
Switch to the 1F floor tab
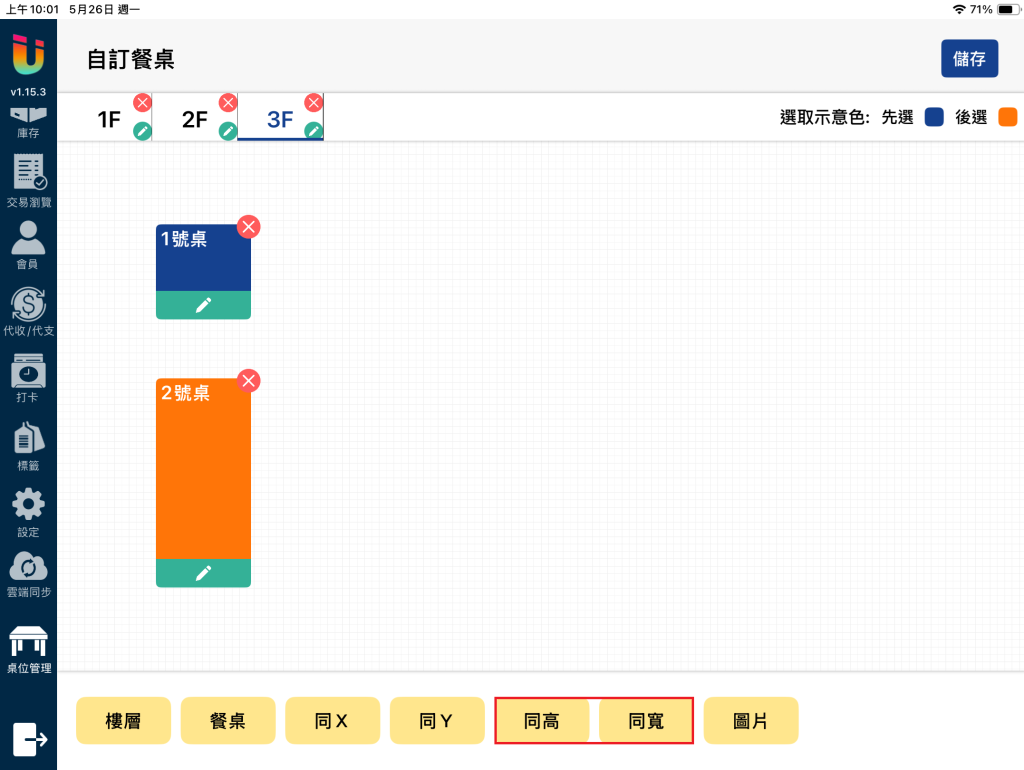click(109, 120)
